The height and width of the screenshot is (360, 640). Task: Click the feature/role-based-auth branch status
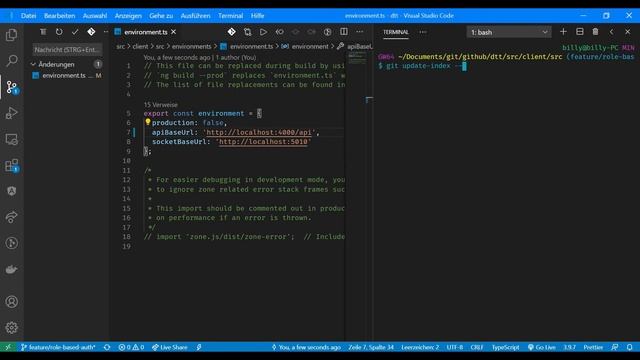pyautogui.click(x=58, y=347)
